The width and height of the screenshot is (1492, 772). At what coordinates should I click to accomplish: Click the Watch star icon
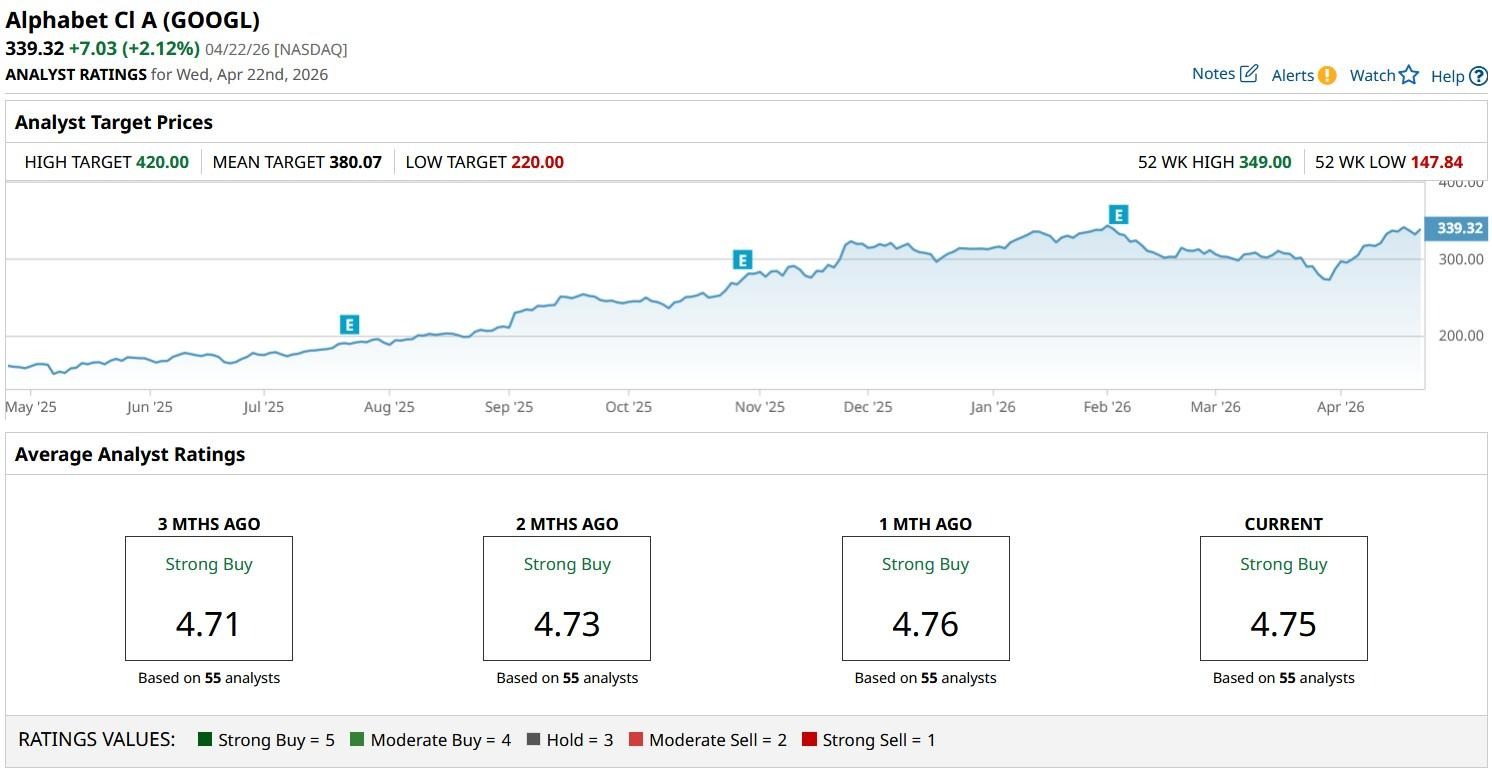(x=1409, y=75)
